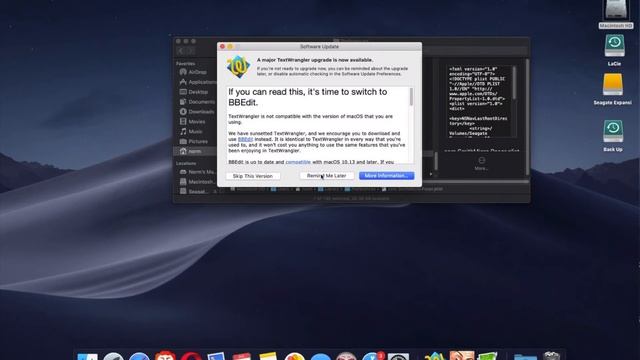Select Back Up drive on desktop
This screenshot has width=640, height=360.
click(x=613, y=136)
